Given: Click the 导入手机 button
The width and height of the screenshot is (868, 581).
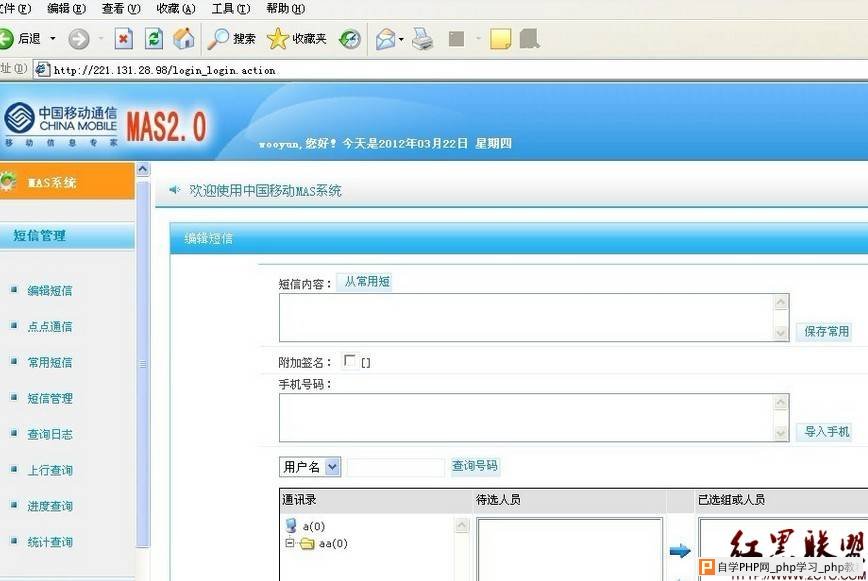Looking at the screenshot, I should click(826, 432).
